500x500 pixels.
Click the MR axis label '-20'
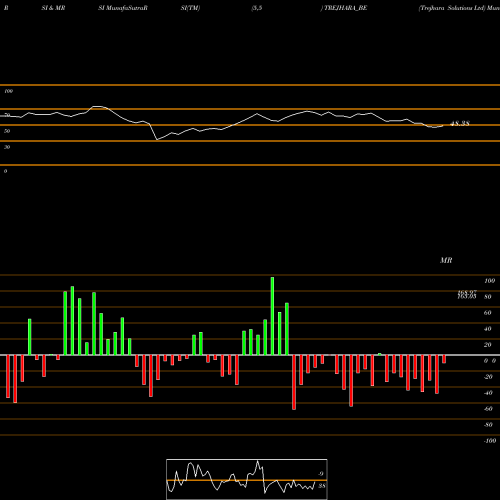(x=488, y=377)
